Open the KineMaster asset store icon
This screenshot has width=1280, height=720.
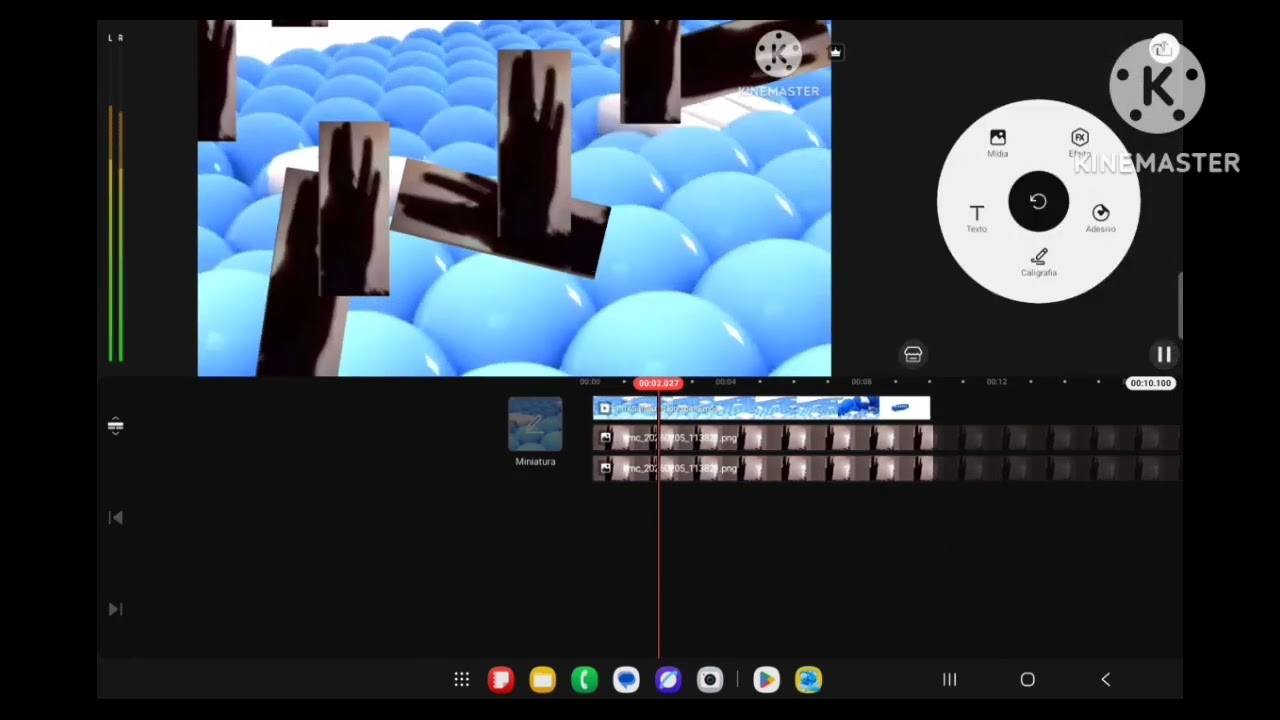point(913,354)
